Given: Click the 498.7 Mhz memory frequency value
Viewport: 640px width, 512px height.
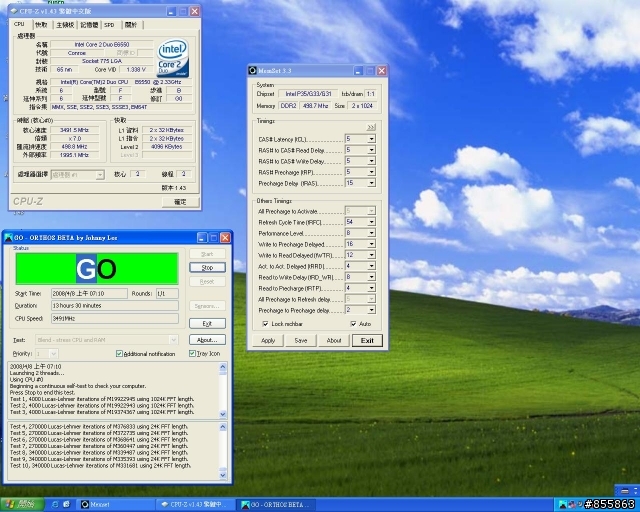Looking at the screenshot, I should pyautogui.click(x=315, y=106).
